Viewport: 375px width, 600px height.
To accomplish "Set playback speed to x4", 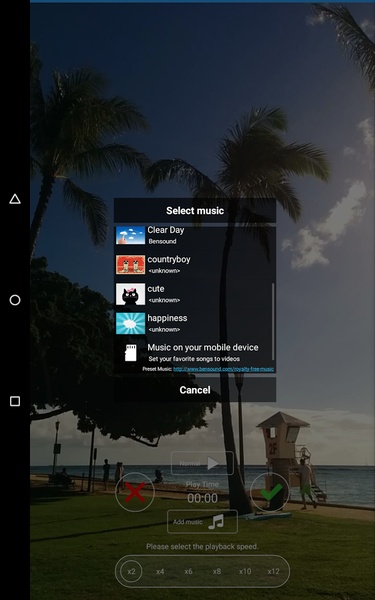I will pyautogui.click(x=160, y=571).
